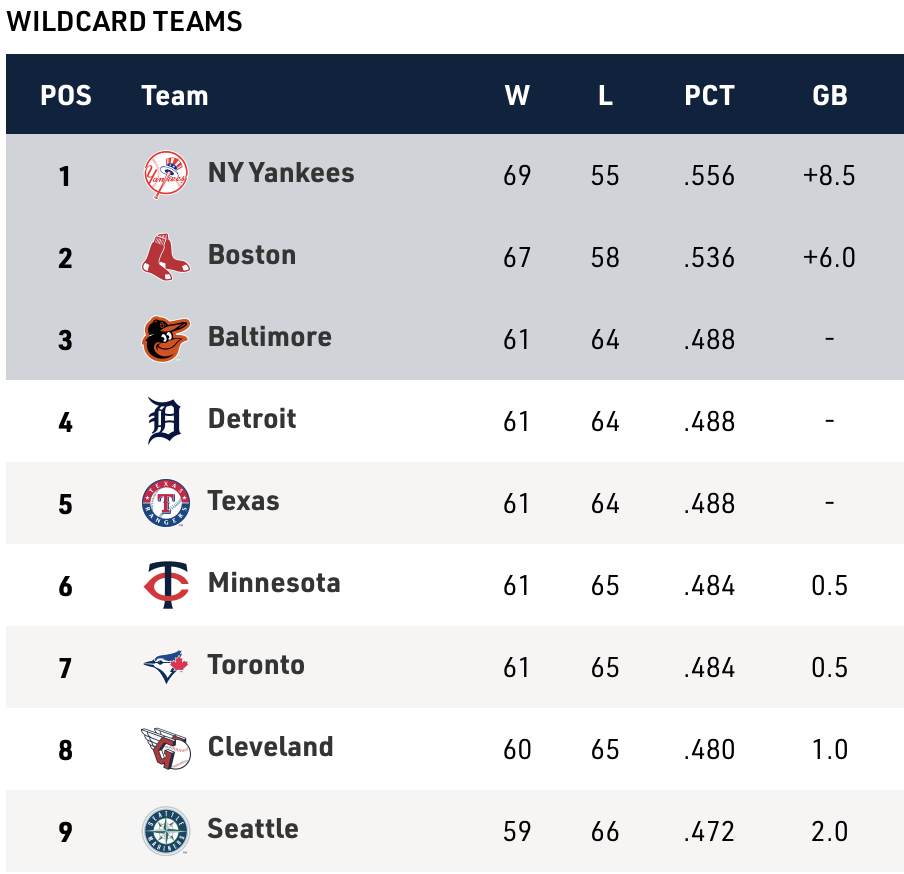Click the Team column header
The width and height of the screenshot is (904, 874).
[x=175, y=95]
